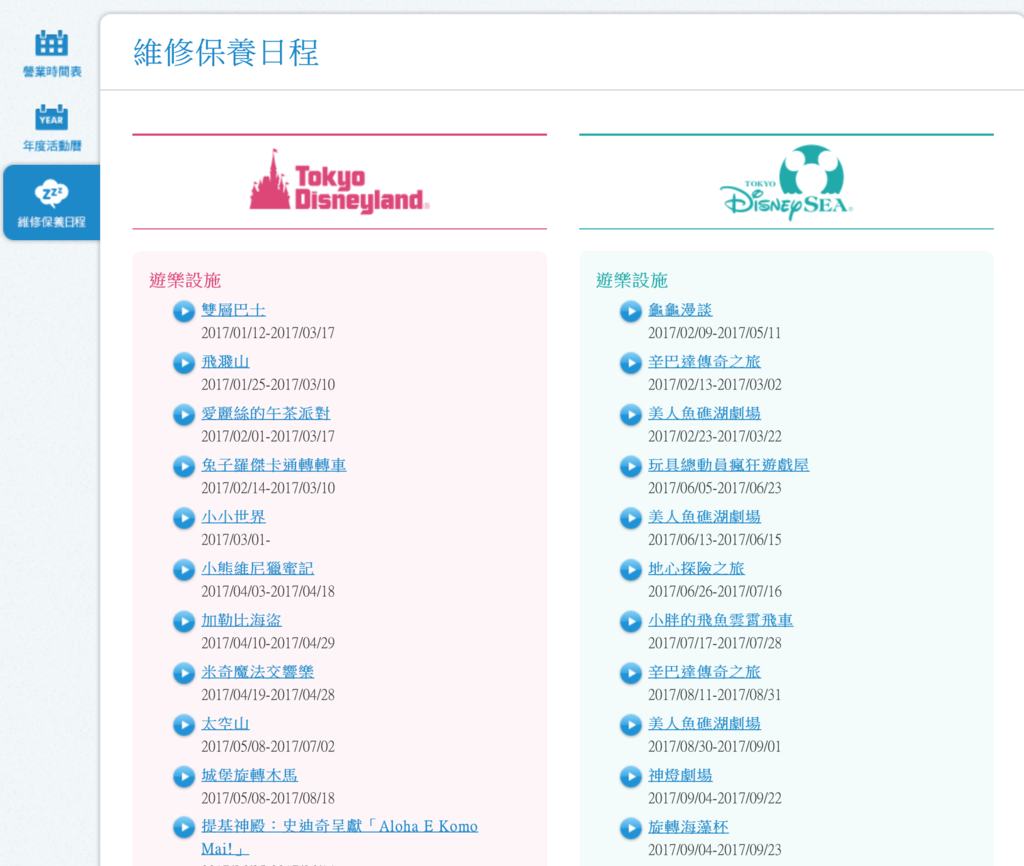Viewport: 1024px width, 866px height.
Task: Click date text 2017/04/10-2017/04/29
Action: [x=268, y=643]
